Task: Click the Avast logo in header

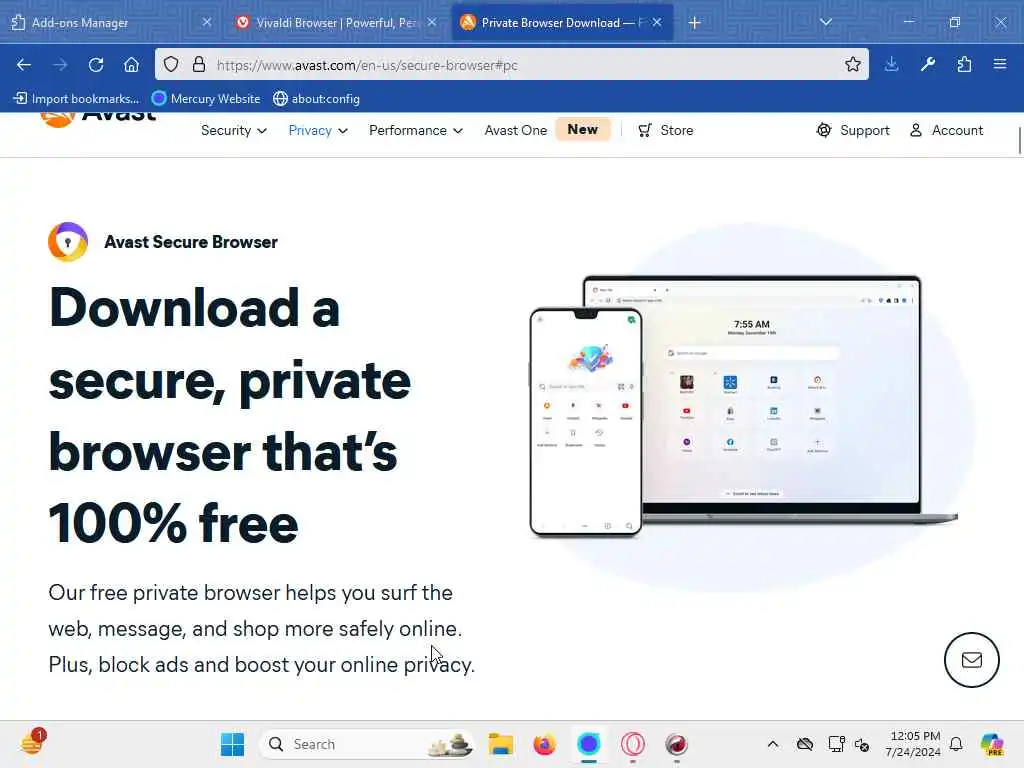Action: [x=98, y=119]
